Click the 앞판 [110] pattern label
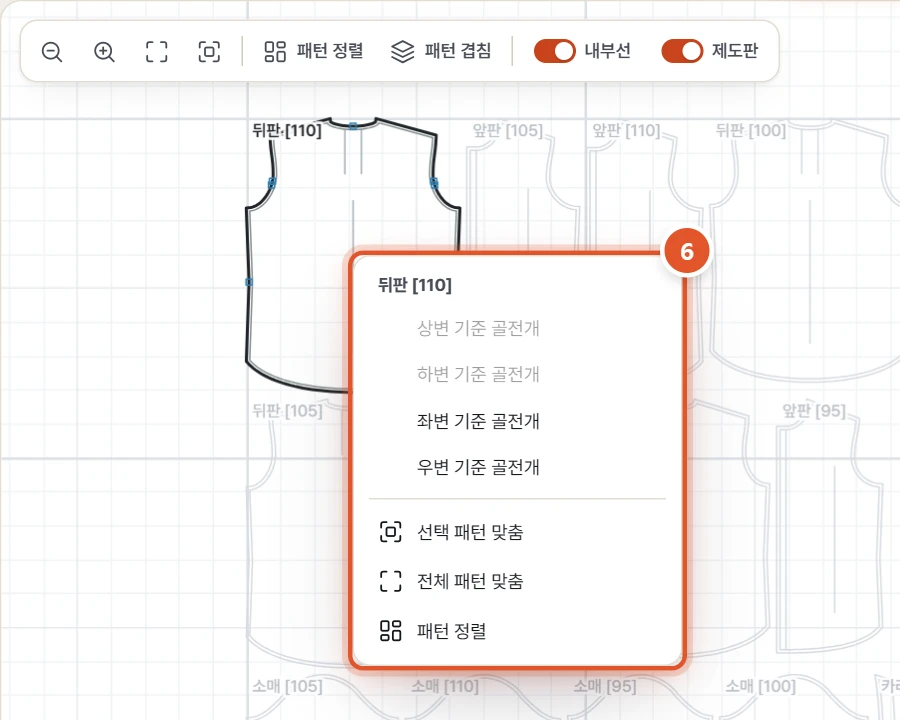The image size is (900, 720). pos(626,130)
